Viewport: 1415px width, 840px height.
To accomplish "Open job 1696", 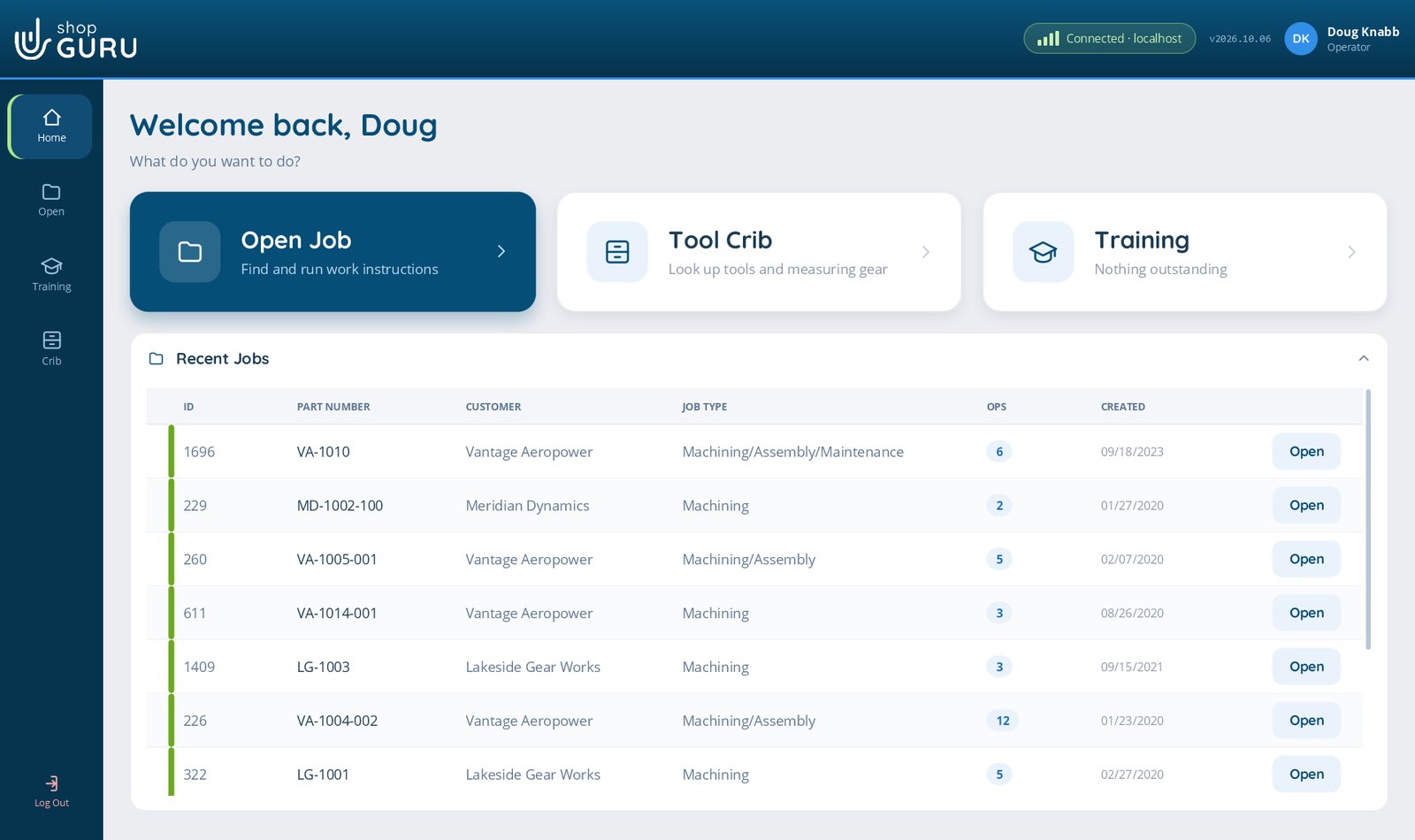I will tap(1306, 452).
